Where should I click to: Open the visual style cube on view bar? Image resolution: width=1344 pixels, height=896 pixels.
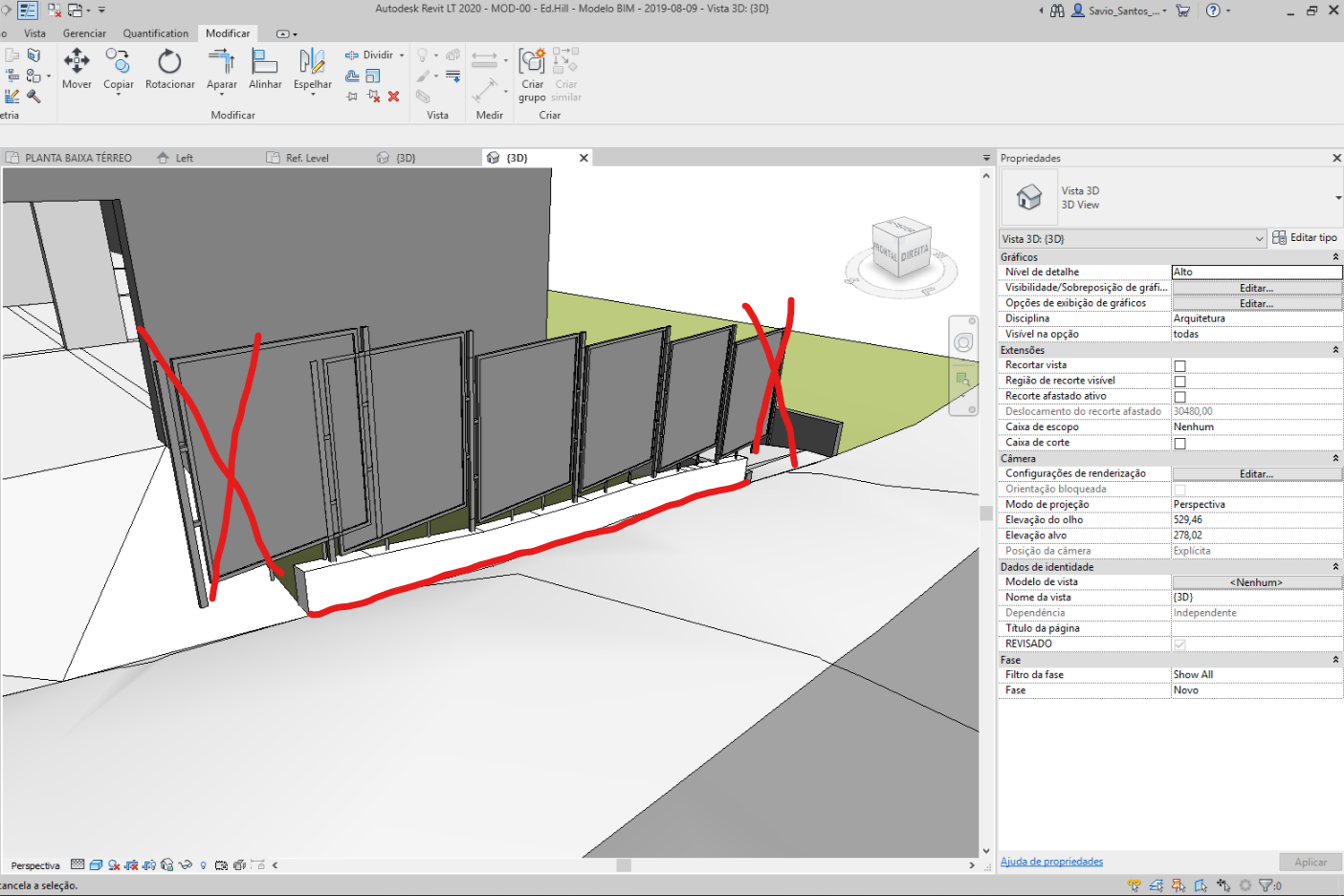click(x=97, y=863)
